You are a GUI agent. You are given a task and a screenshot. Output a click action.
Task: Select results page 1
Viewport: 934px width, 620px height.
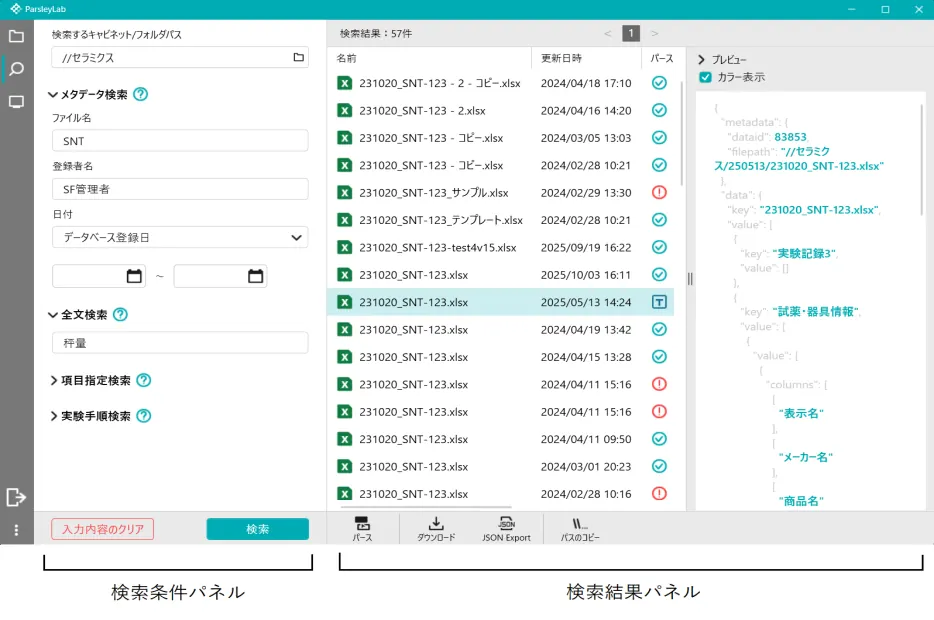tap(631, 33)
